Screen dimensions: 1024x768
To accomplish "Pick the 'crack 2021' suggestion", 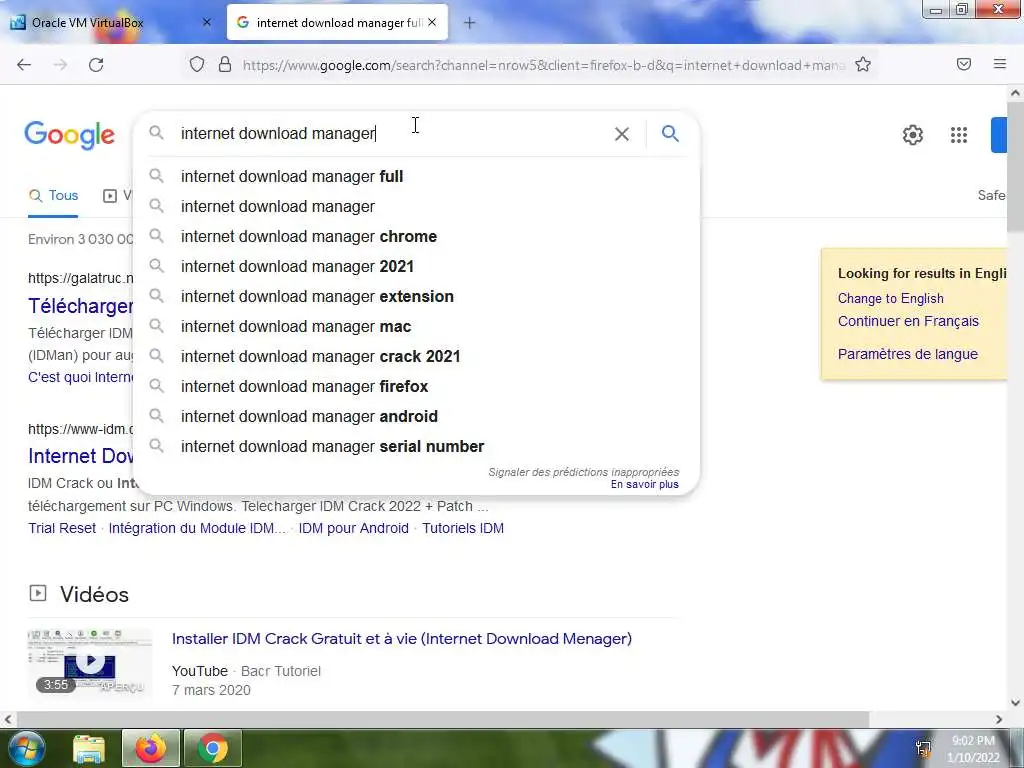I will 417,357.
